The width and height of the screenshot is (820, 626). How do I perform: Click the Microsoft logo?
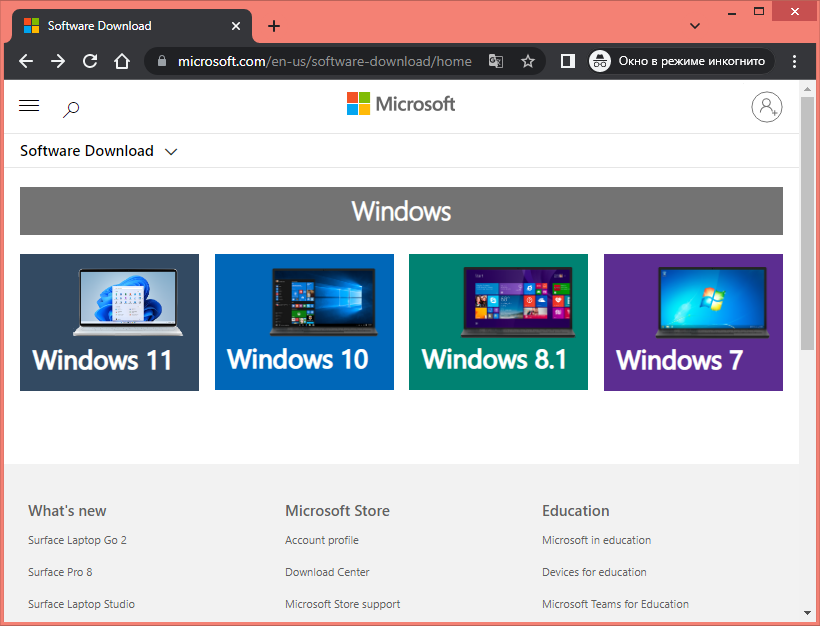point(401,104)
